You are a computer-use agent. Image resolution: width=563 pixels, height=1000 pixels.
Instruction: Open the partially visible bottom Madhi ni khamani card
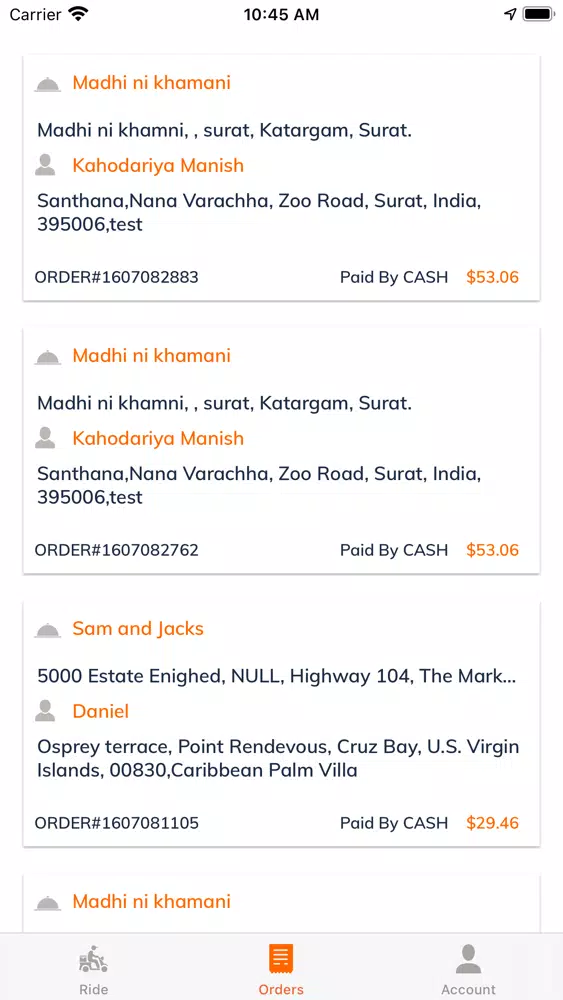point(281,904)
